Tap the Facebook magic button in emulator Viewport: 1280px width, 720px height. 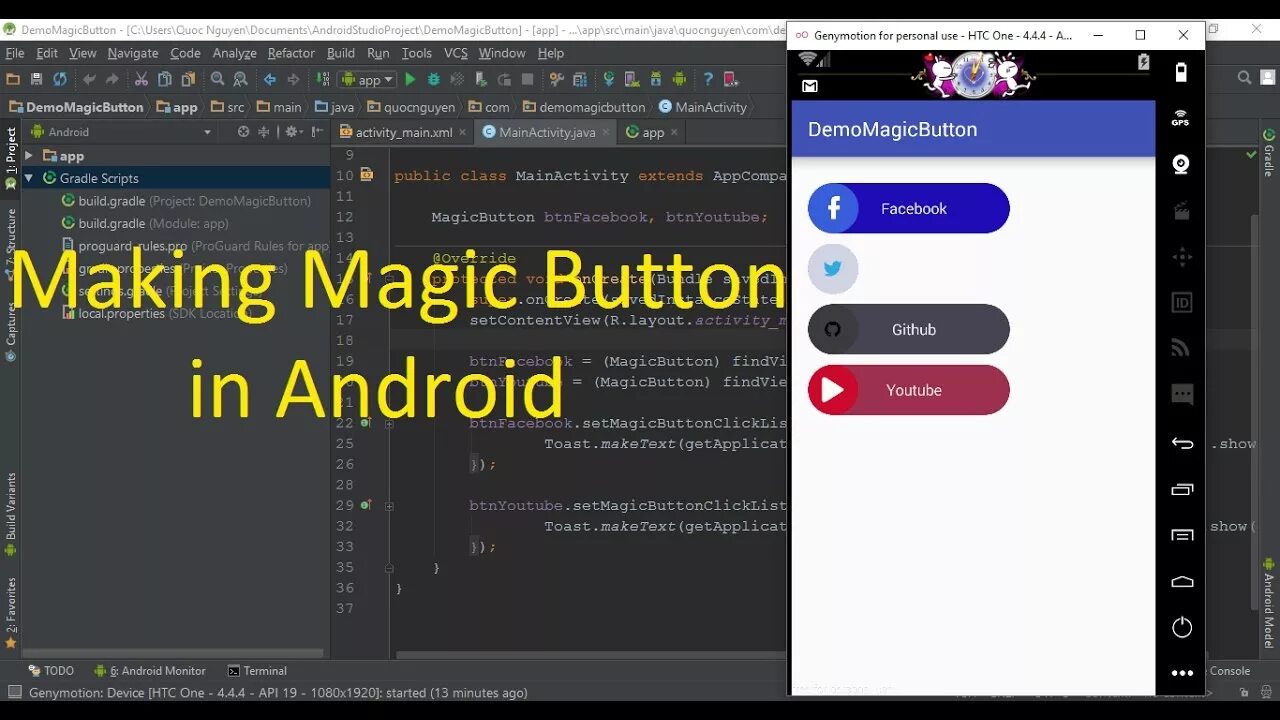[x=909, y=208]
